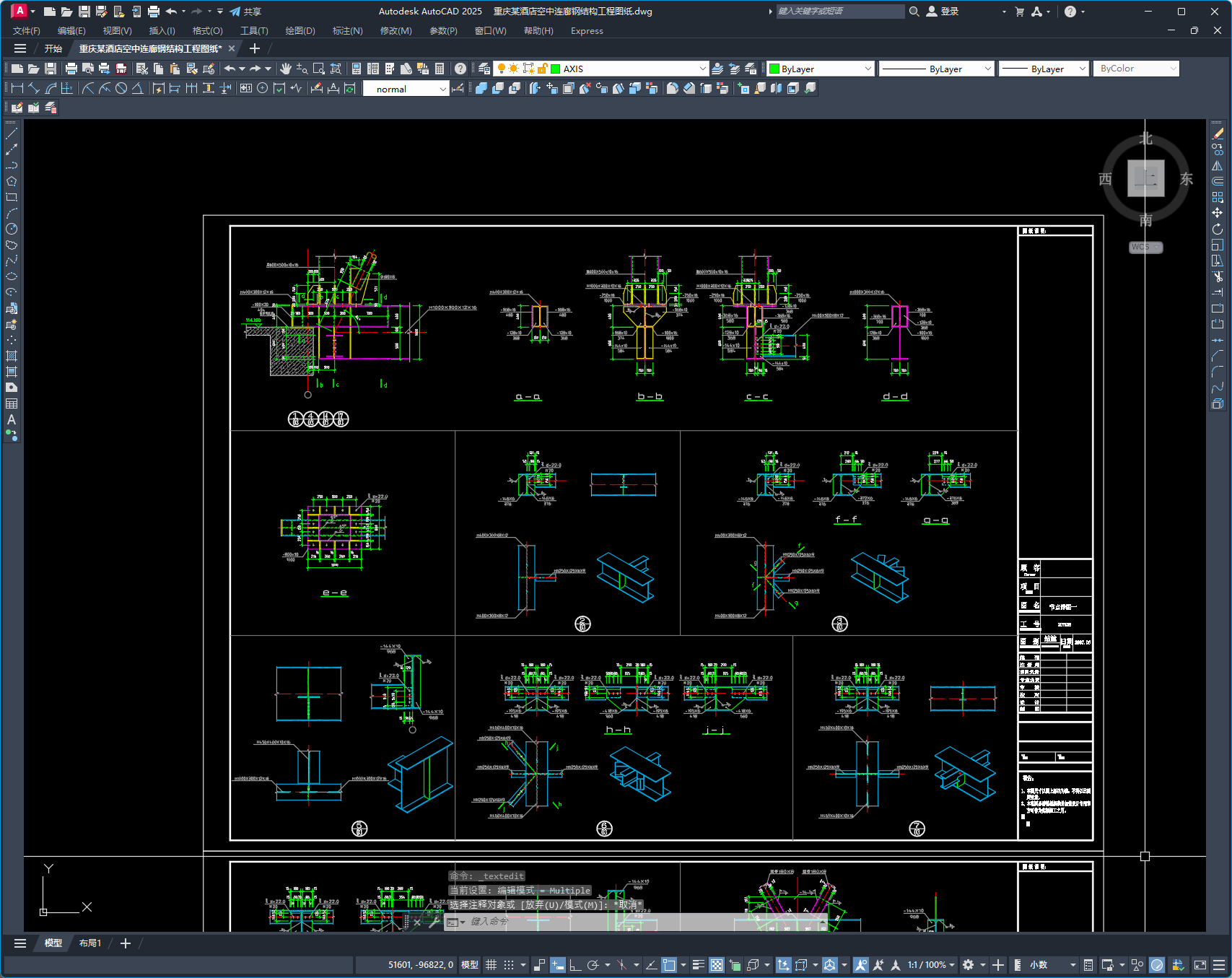
Task: Select the Pan hand tool
Action: click(286, 69)
